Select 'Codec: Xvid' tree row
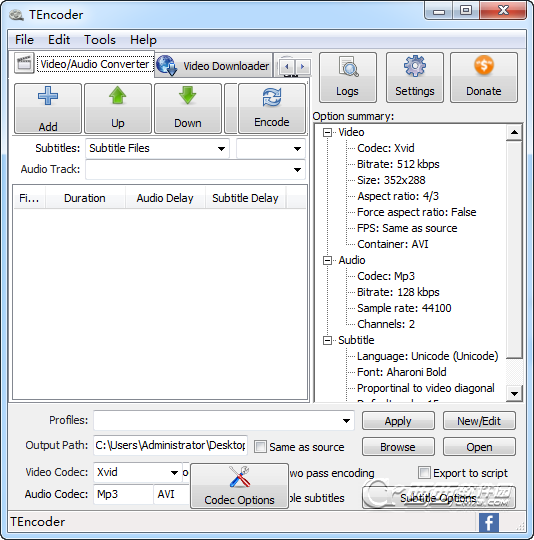This screenshot has height=540, width=534. coord(386,148)
